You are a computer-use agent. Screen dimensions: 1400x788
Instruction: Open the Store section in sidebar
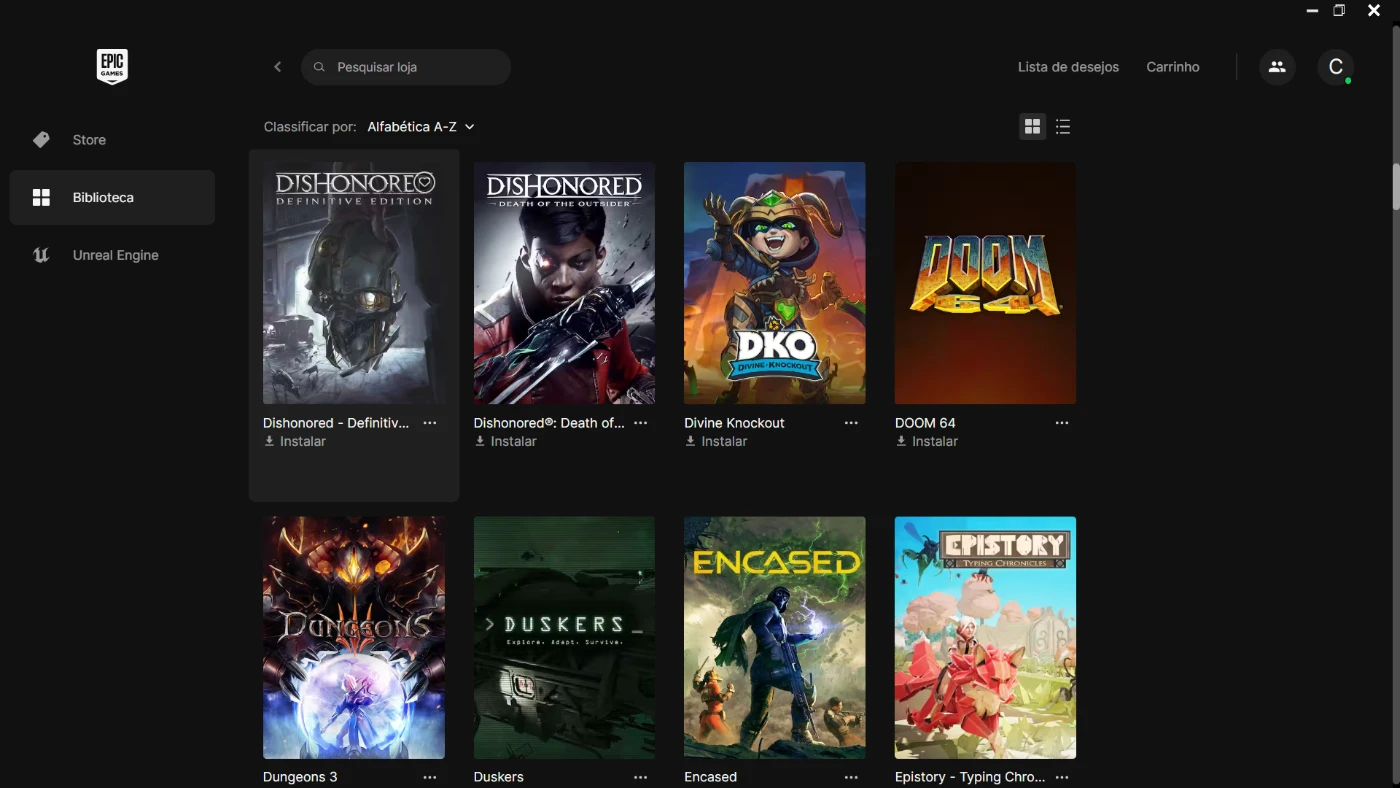point(112,140)
